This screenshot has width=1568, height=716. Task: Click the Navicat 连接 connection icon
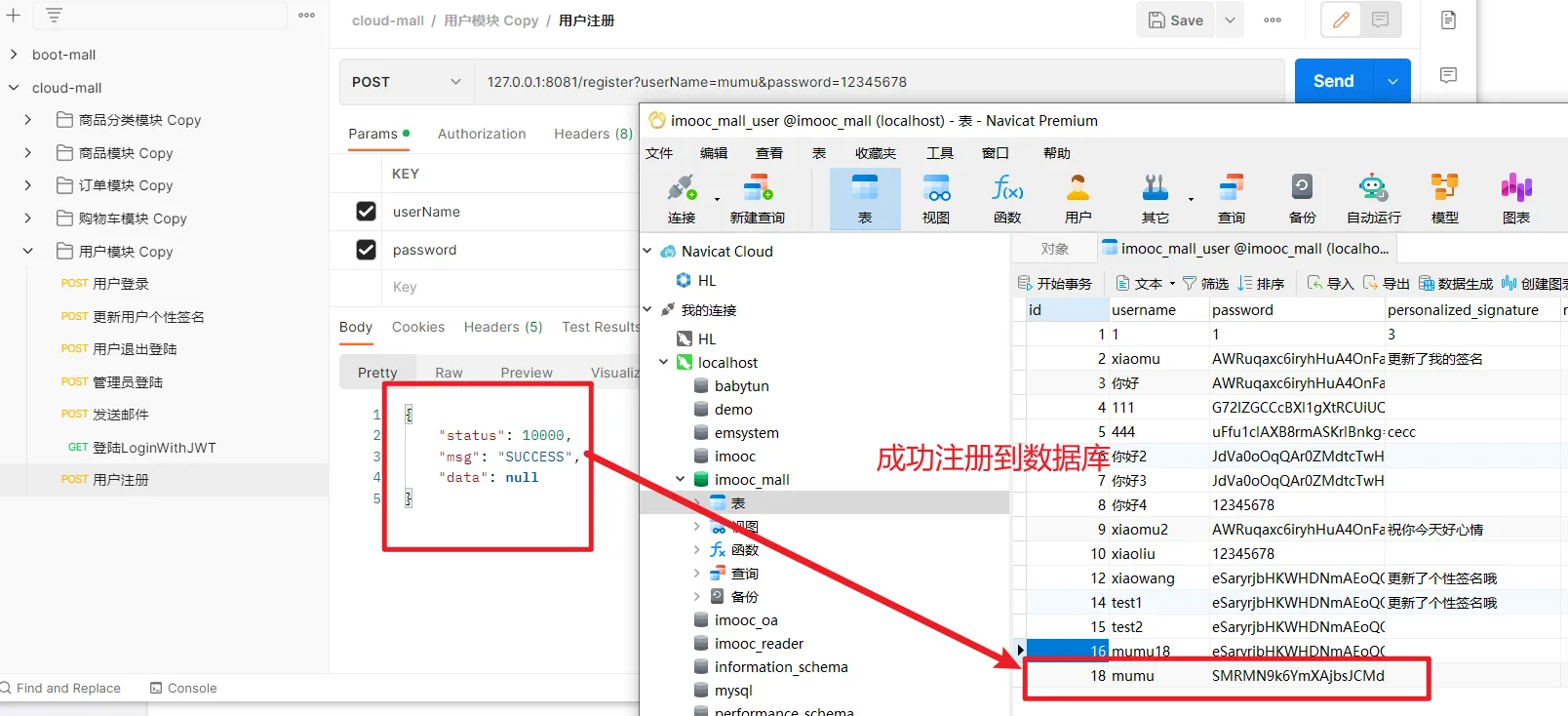pos(682,187)
